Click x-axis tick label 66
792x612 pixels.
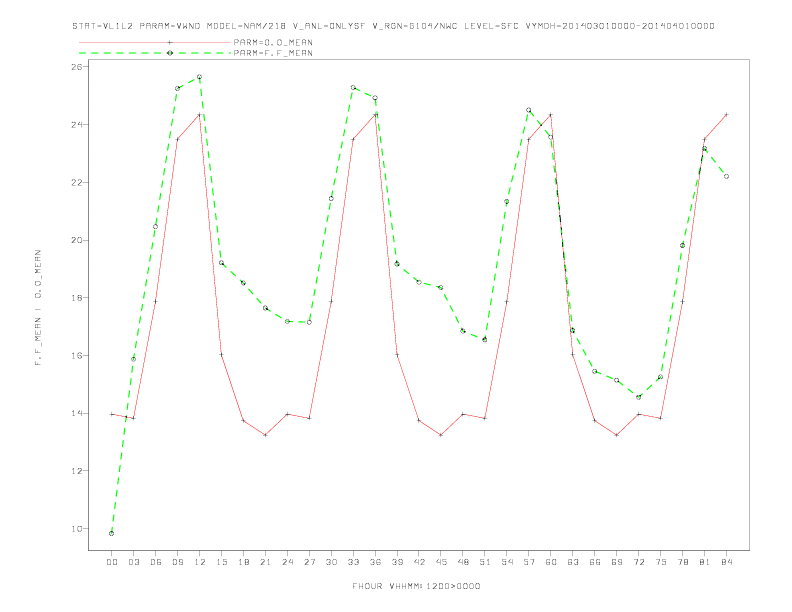point(595,562)
